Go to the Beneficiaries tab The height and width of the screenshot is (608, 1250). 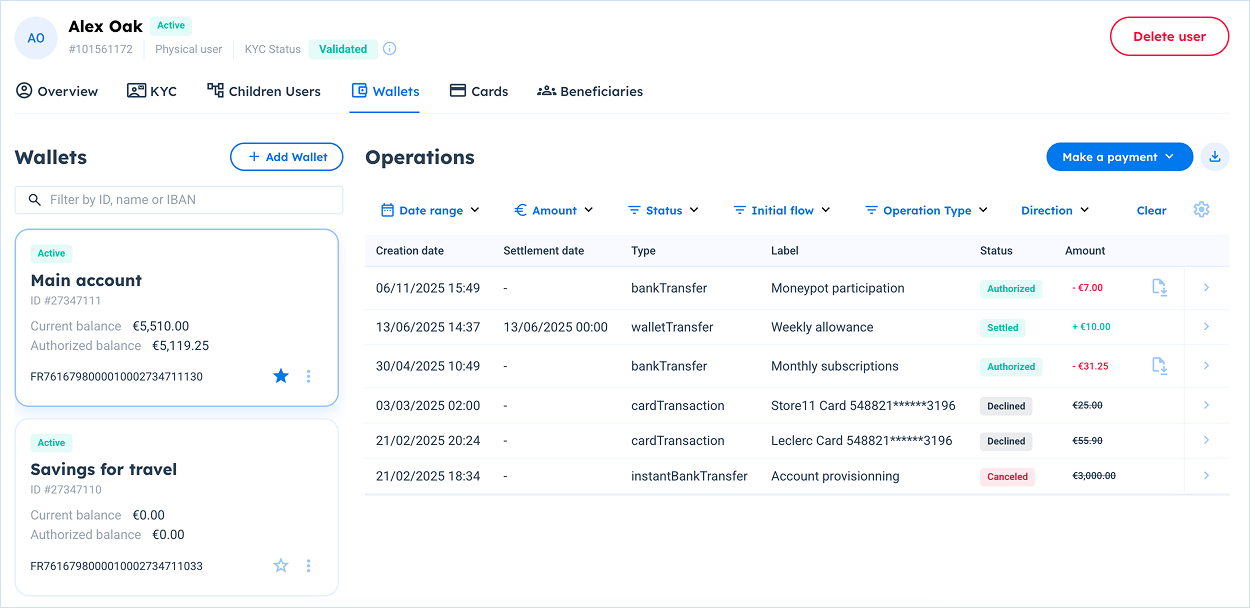(590, 91)
